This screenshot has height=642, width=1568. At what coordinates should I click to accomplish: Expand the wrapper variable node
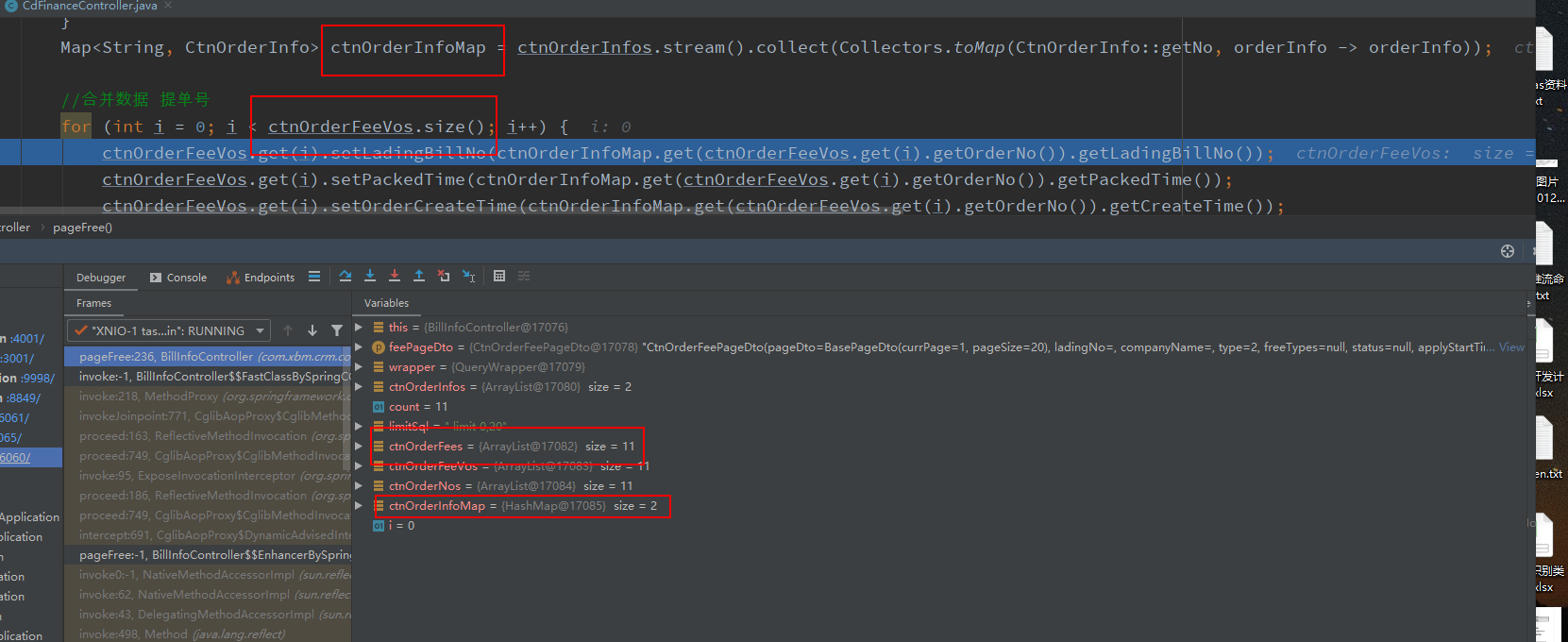[x=359, y=367]
